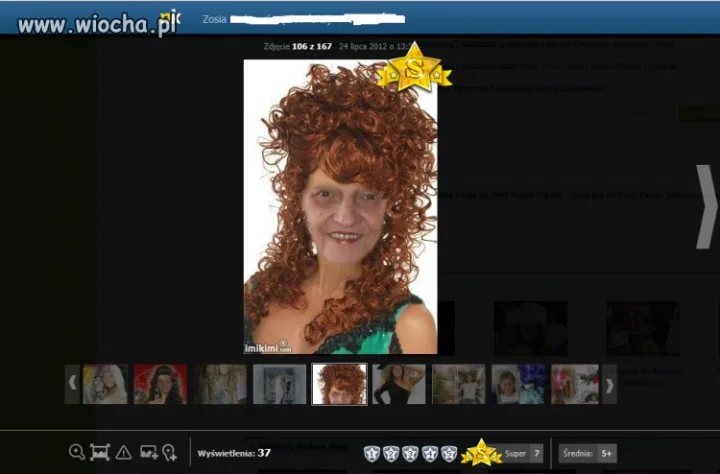Viewport: 720px width, 474px height.
Task: Click the location pin plus icon
Action: pos(169,452)
